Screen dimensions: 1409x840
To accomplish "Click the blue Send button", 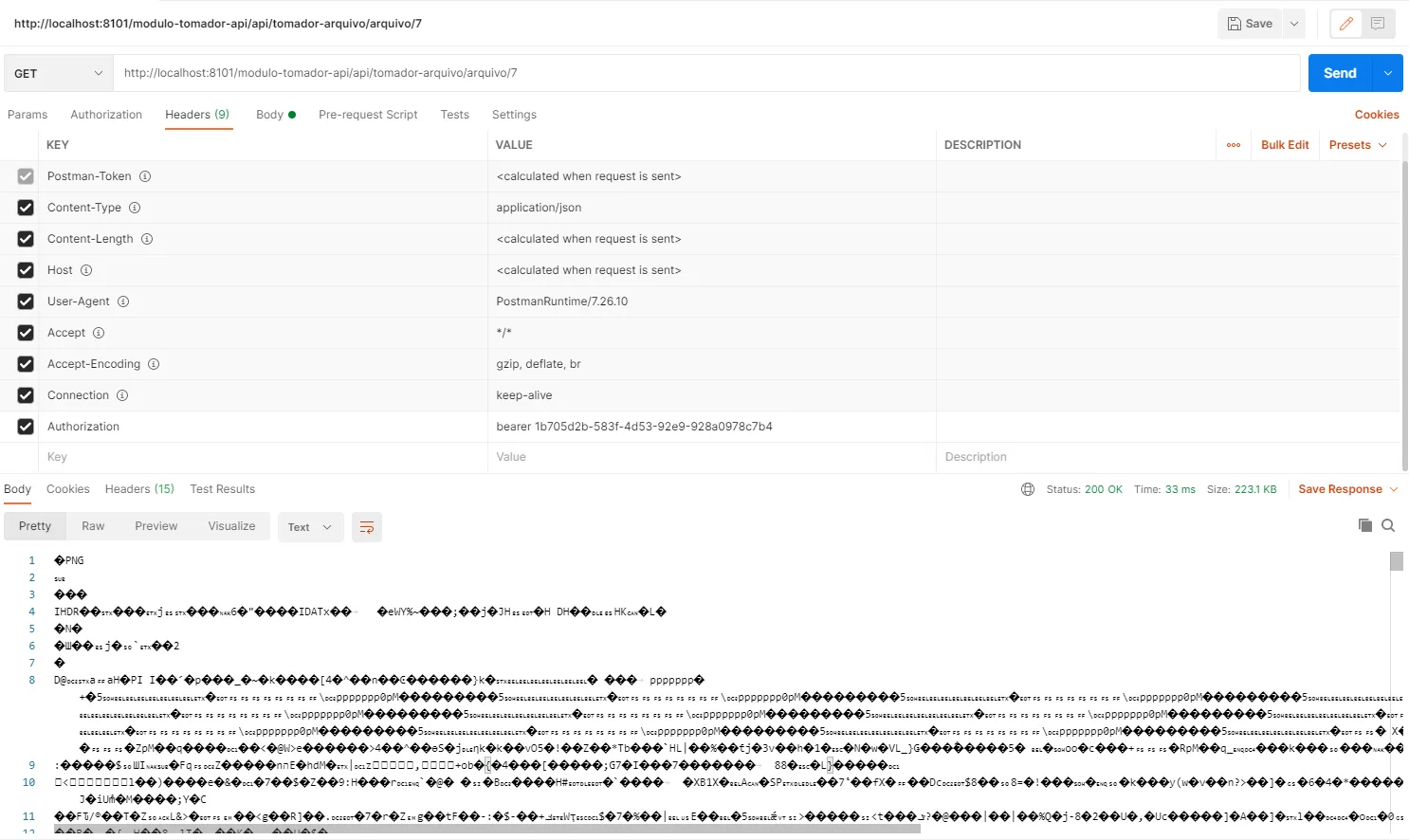I will point(1339,73).
